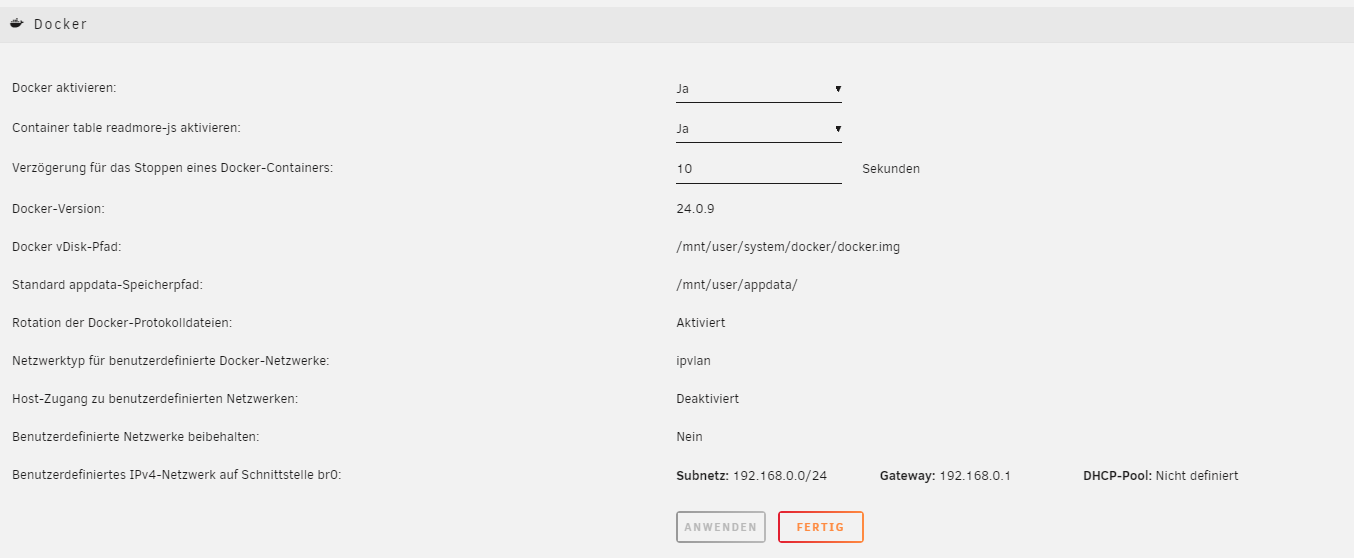Image resolution: width=1354 pixels, height=558 pixels.
Task: Click the 'DHCP-Pool: Nicht definiert' value
Action: point(1161,476)
